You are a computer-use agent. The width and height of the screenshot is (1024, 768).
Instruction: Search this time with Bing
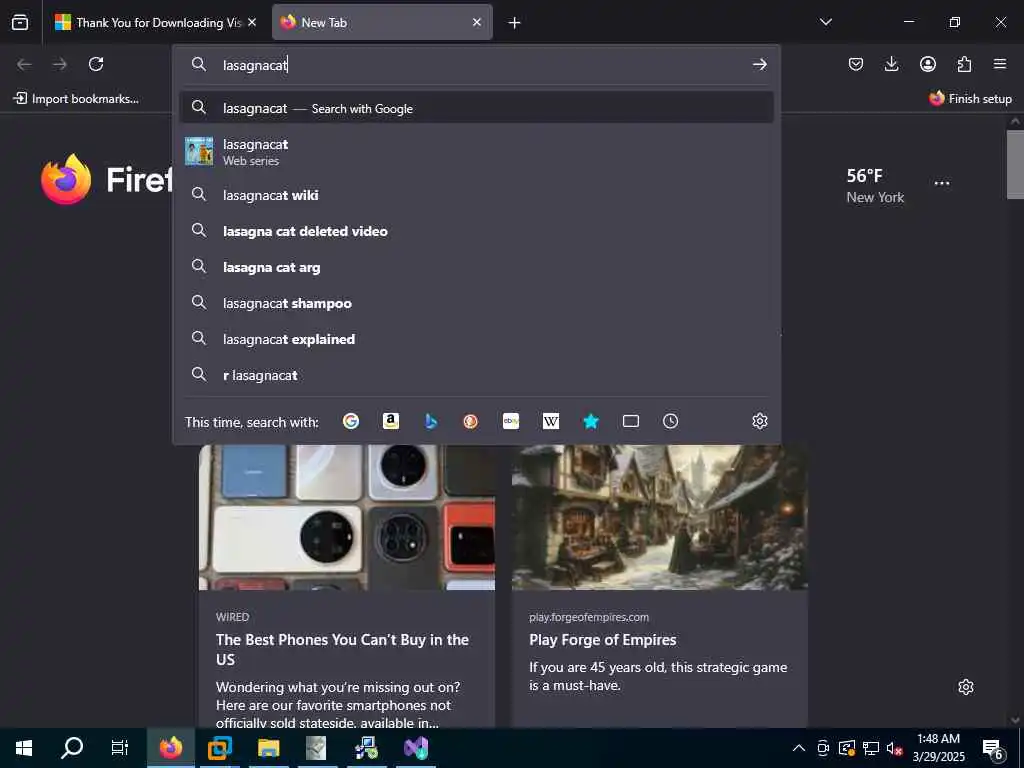click(x=430, y=421)
